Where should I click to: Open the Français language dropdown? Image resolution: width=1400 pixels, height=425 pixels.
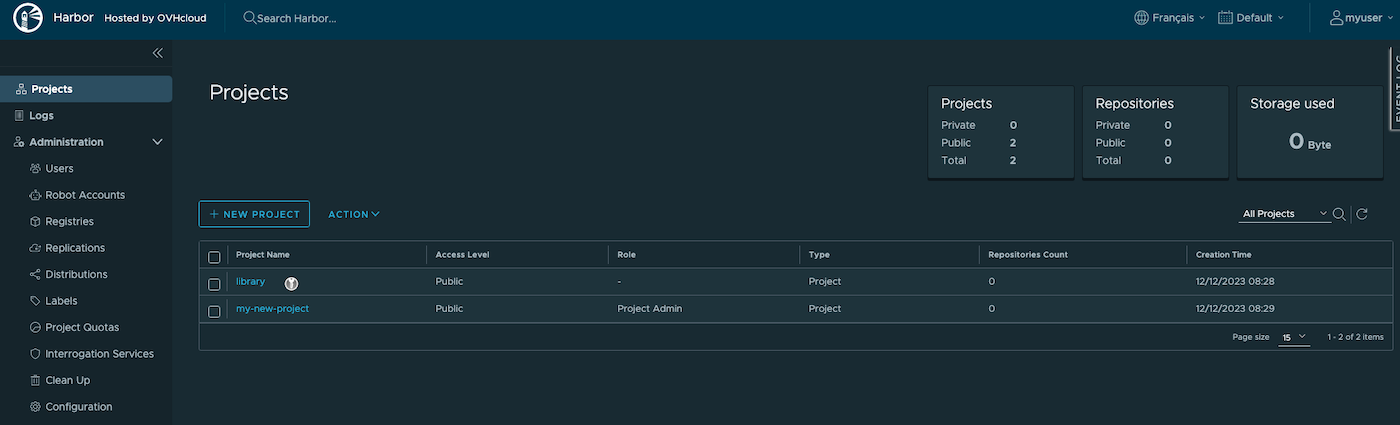[1169, 18]
